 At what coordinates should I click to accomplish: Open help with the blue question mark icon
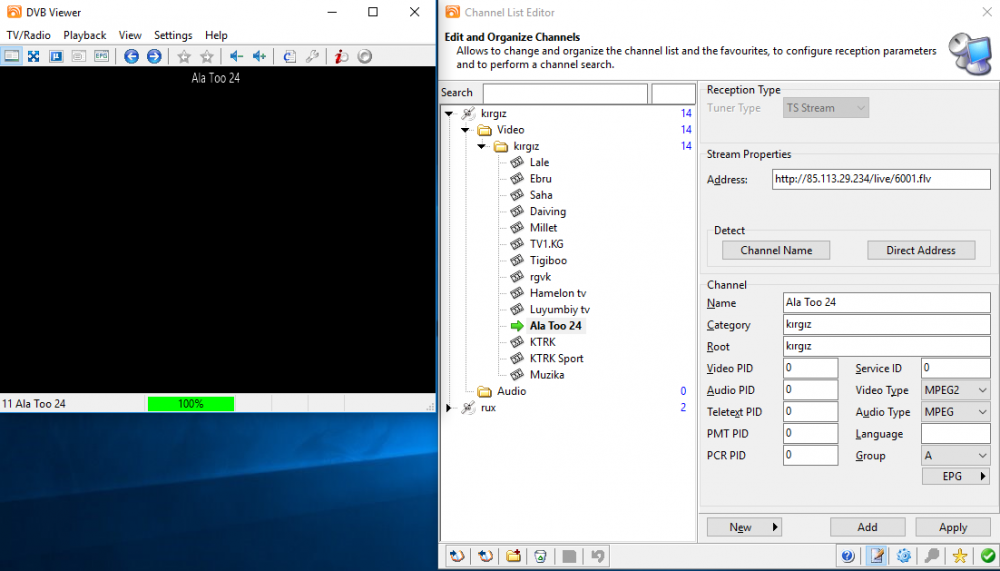(848, 556)
